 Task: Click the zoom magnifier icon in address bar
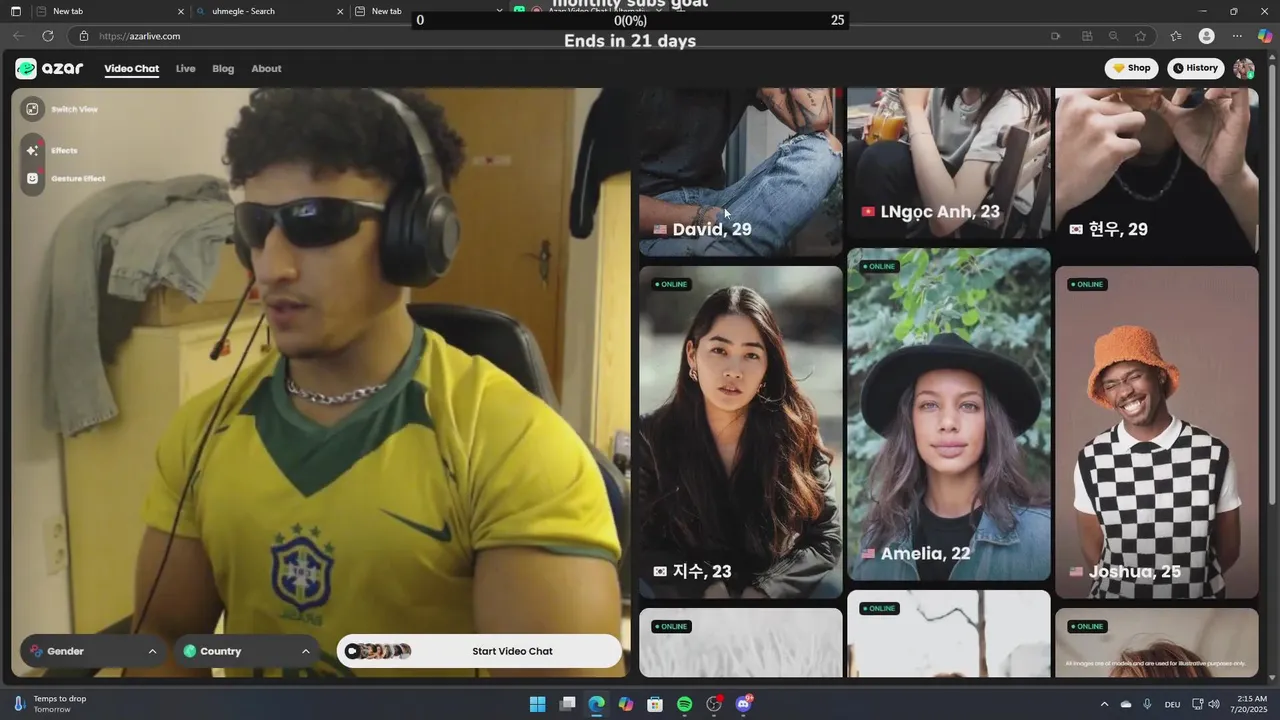1113,36
